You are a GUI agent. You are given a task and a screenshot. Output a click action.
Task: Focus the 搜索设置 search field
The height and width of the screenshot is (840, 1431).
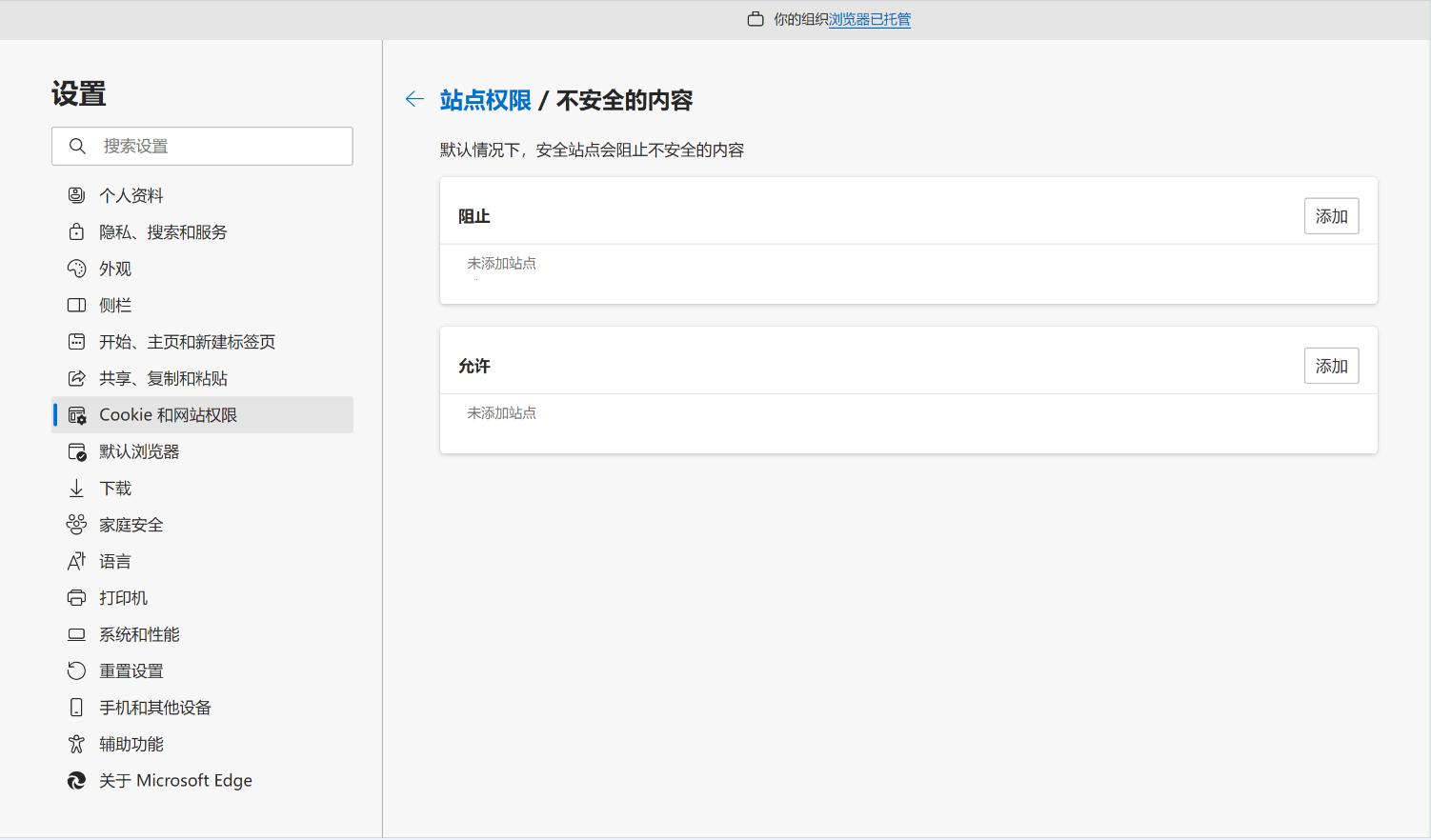(x=202, y=146)
